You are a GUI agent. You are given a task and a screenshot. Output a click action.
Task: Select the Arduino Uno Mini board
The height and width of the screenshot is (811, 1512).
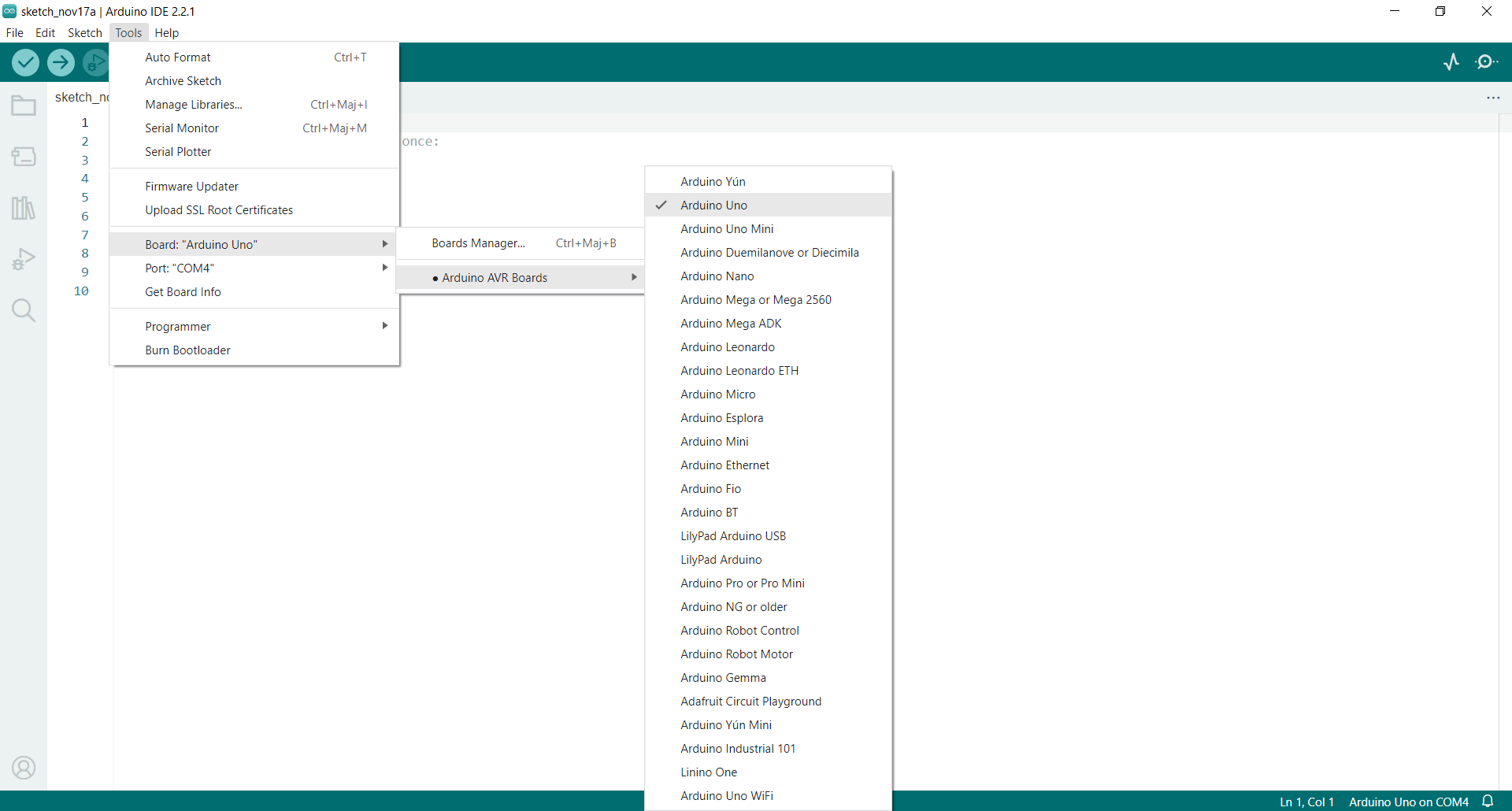click(768, 229)
